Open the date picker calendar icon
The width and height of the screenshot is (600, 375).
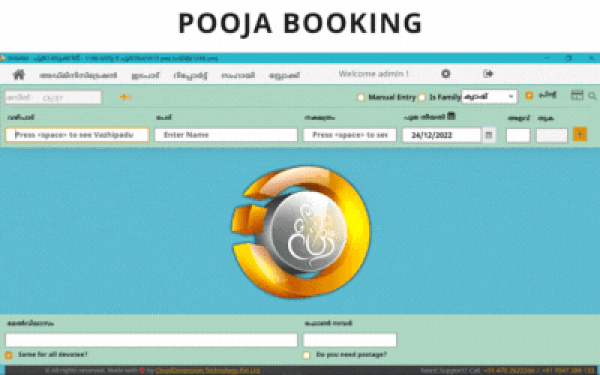(x=489, y=135)
